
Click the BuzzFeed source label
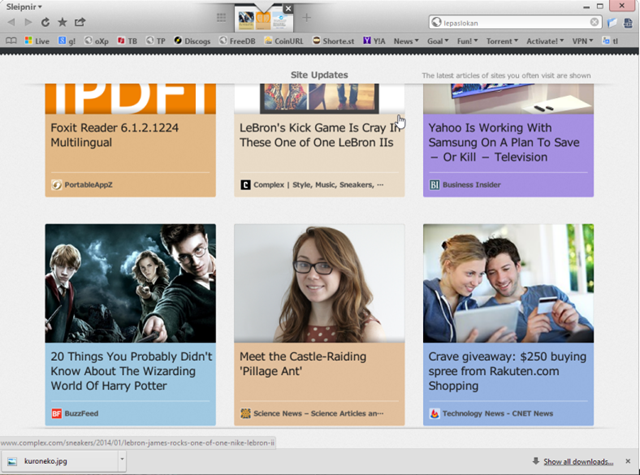click(x=75, y=413)
